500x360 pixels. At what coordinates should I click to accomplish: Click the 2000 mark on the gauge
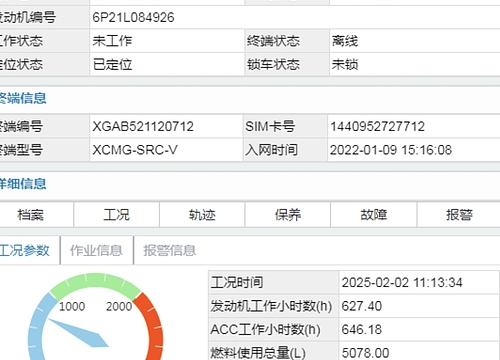[119, 306]
